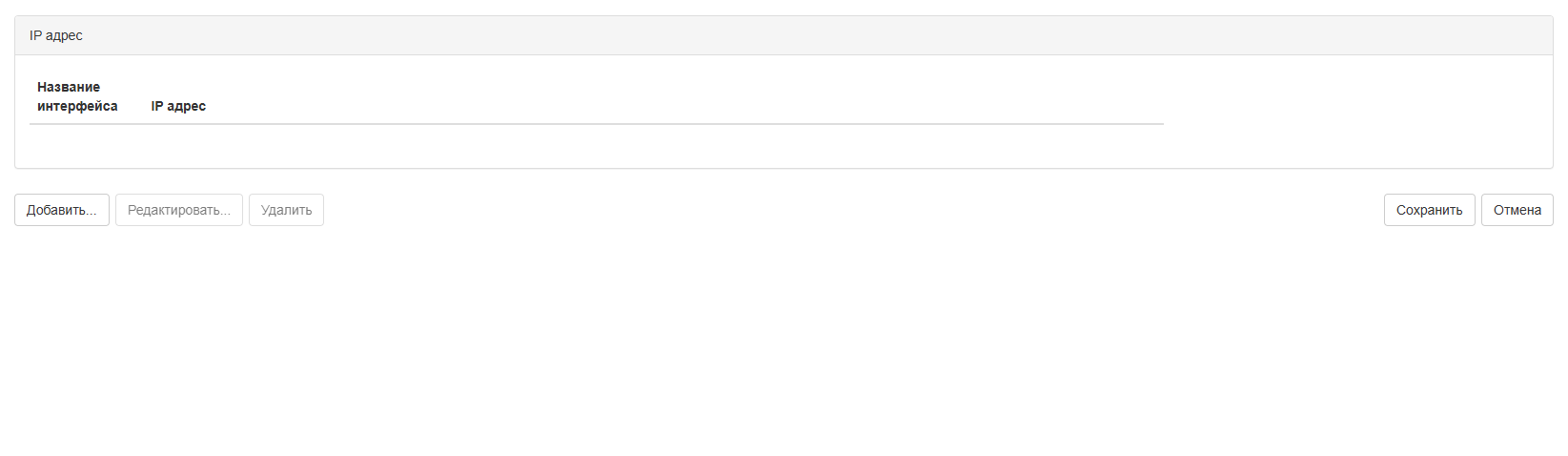Sort the table by interface name

(77, 96)
